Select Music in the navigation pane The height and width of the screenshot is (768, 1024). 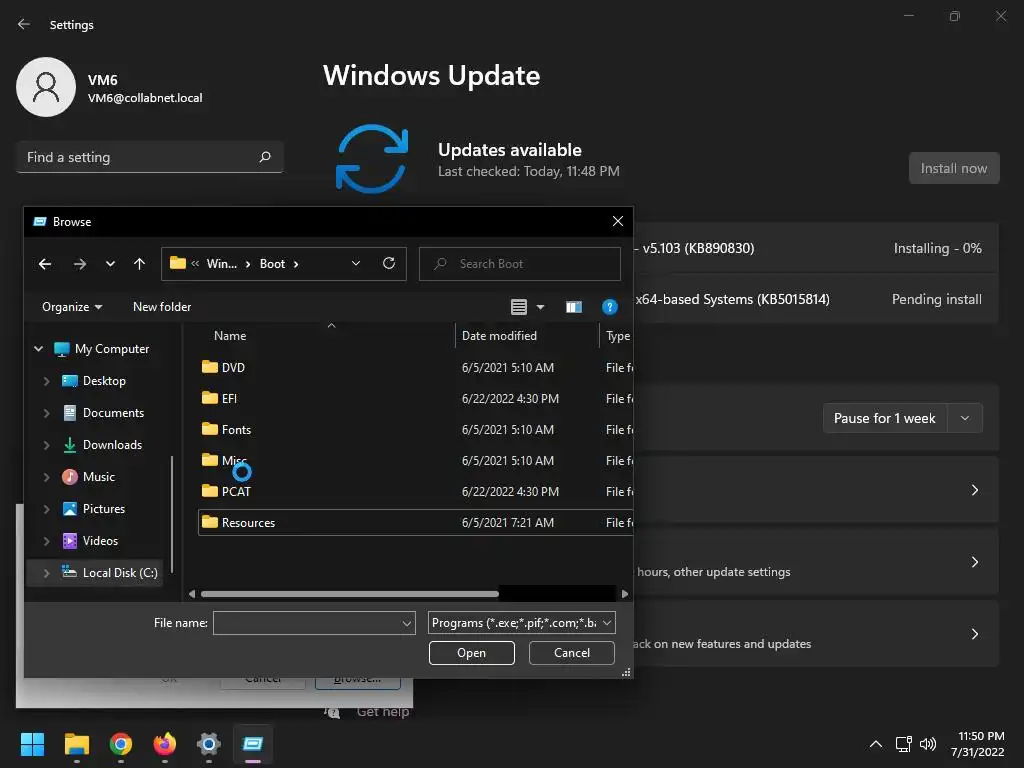98,477
